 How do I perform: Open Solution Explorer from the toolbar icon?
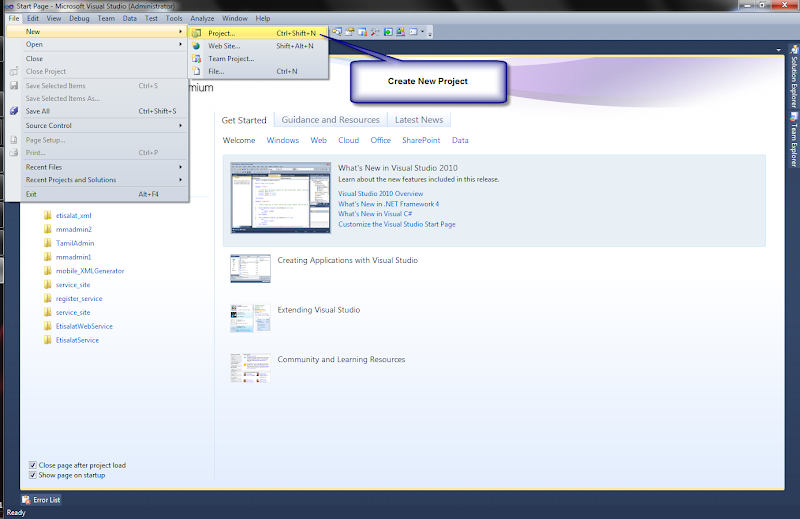pos(337,32)
